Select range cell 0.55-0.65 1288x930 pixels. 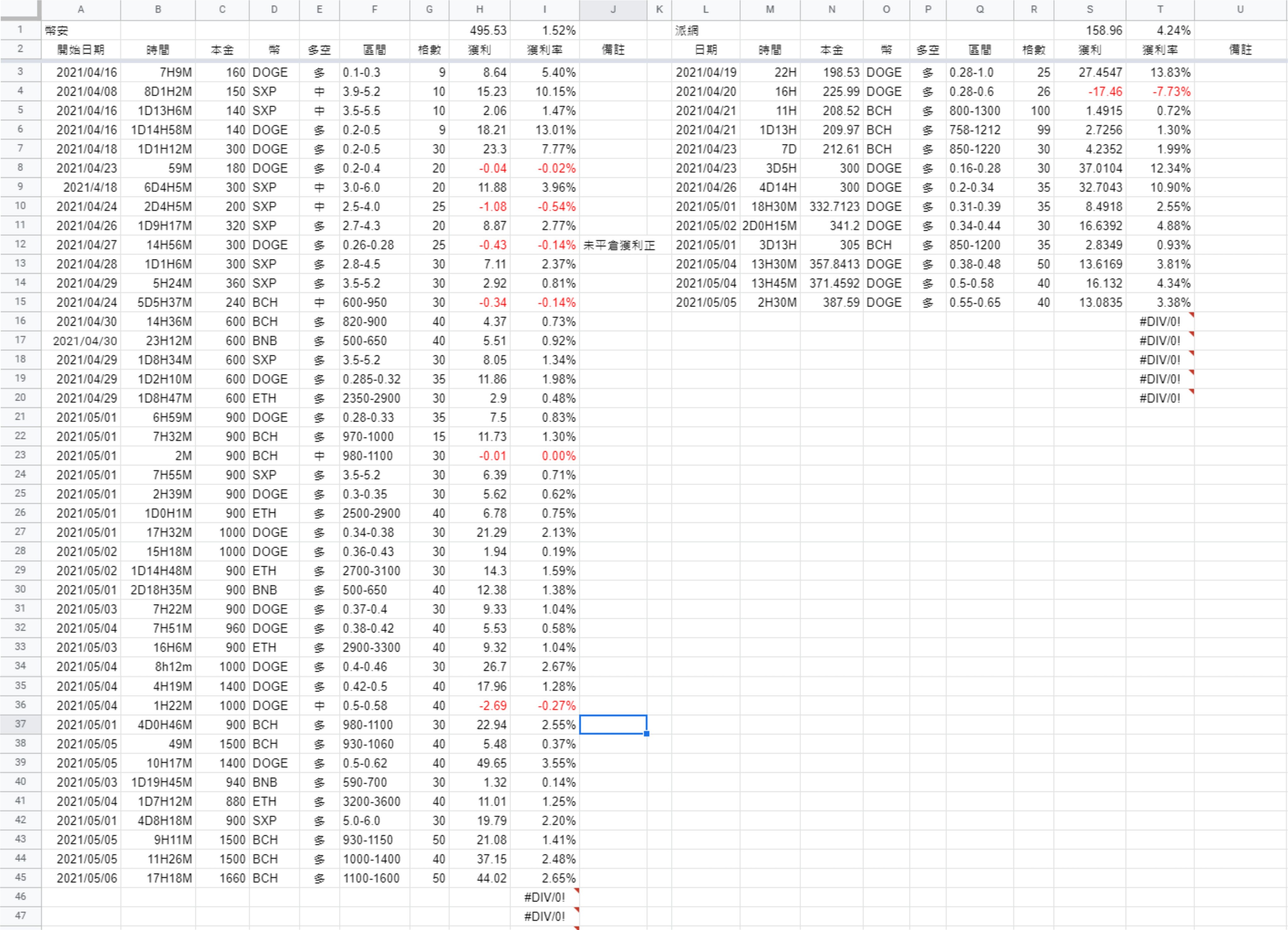[980, 302]
